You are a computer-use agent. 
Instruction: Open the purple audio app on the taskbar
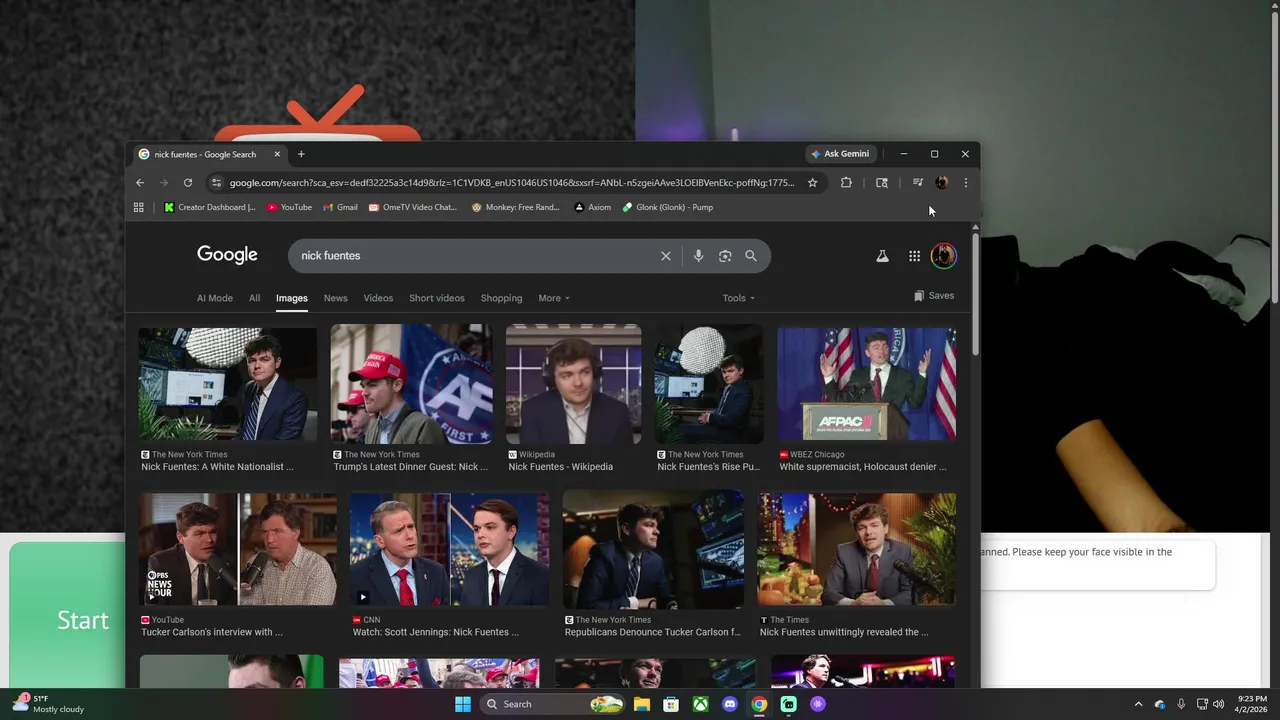tap(818, 704)
